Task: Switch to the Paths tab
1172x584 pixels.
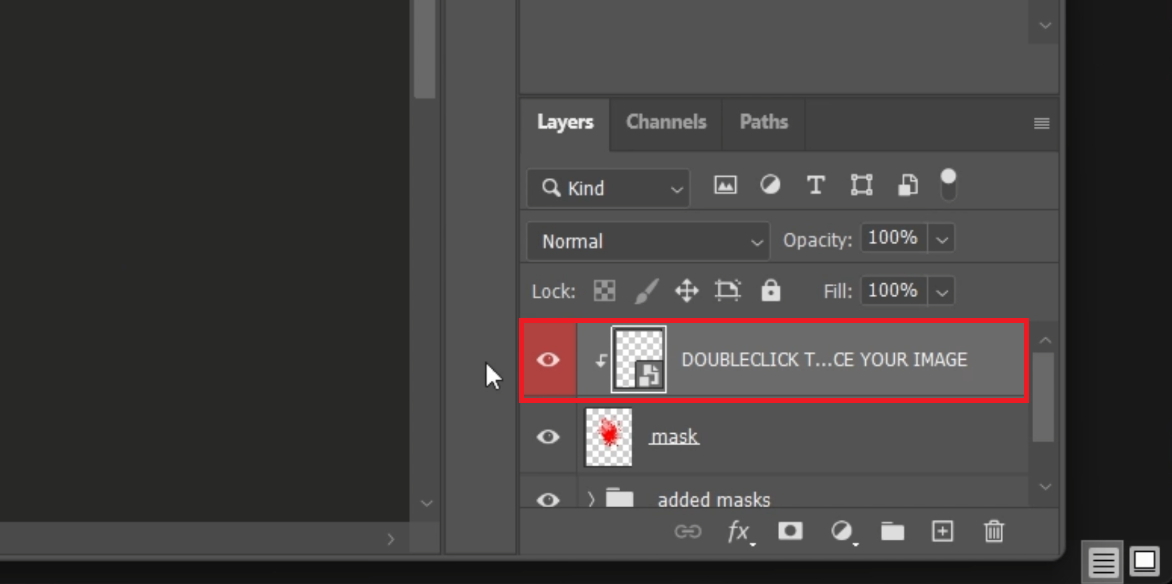Action: 763,123
